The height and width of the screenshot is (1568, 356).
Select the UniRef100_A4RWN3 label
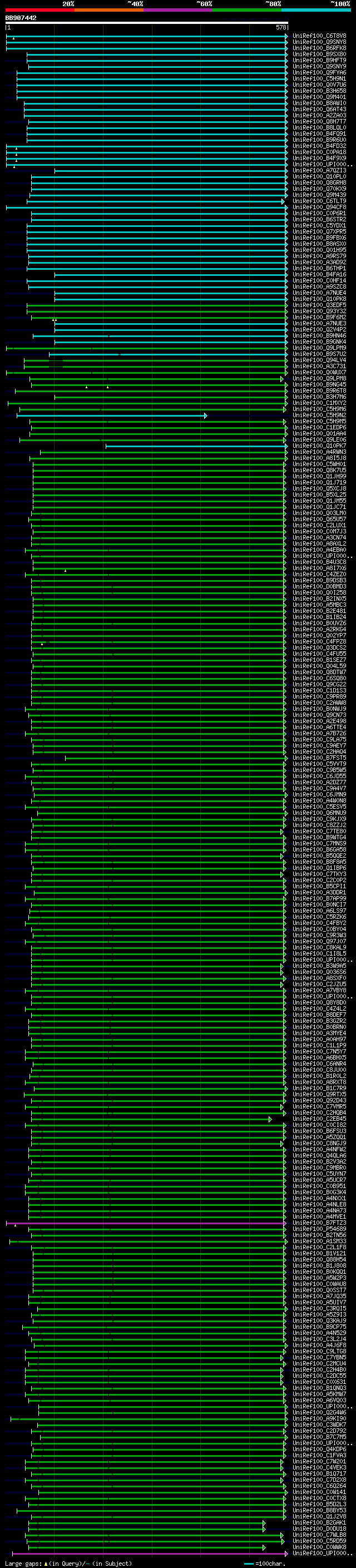pos(319,452)
